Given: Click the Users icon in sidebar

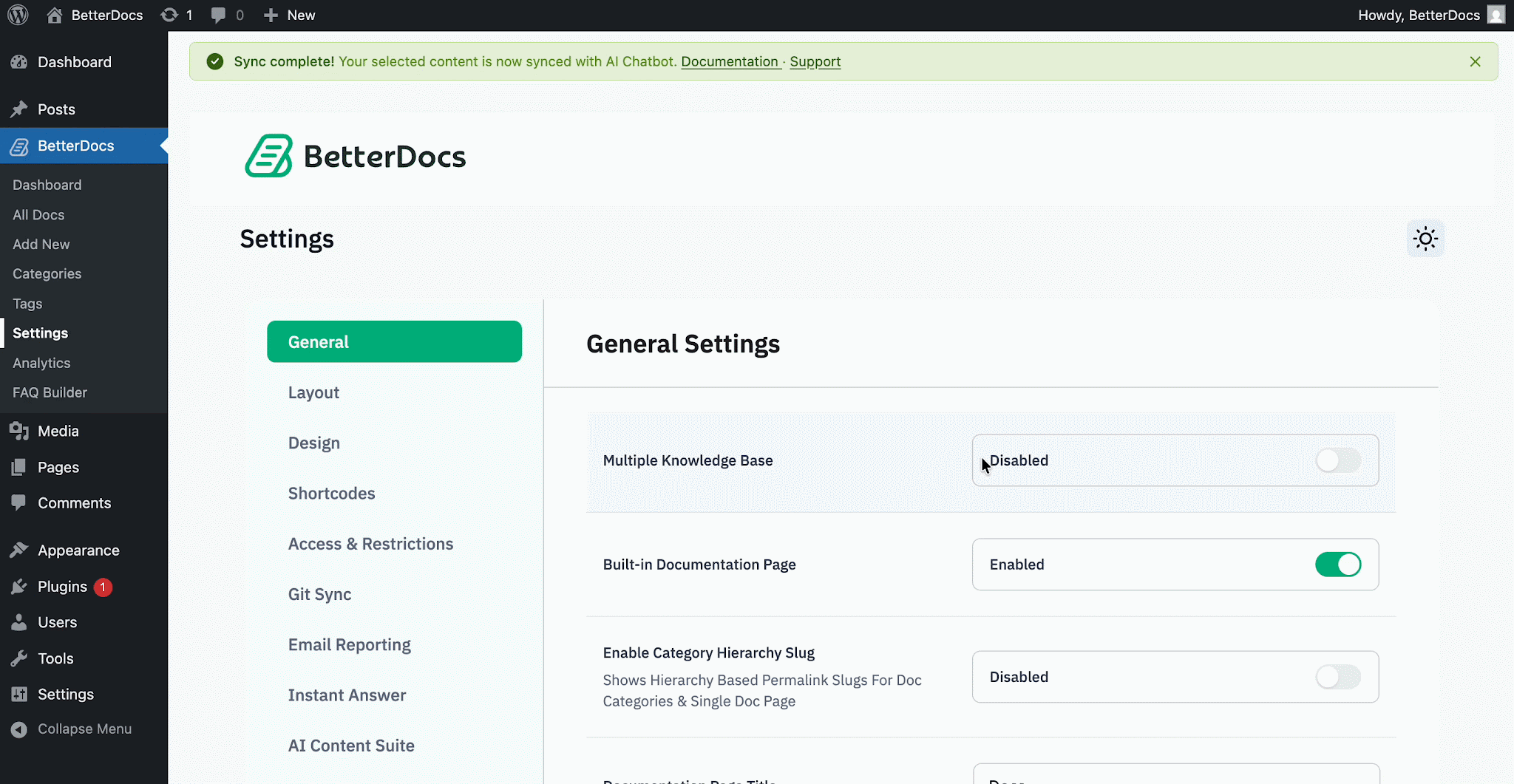Looking at the screenshot, I should [x=19, y=622].
